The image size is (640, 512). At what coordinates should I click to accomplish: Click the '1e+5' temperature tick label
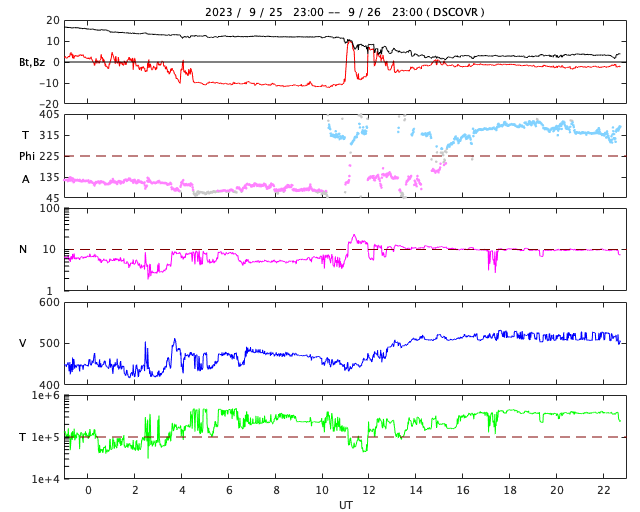[x=46, y=437]
